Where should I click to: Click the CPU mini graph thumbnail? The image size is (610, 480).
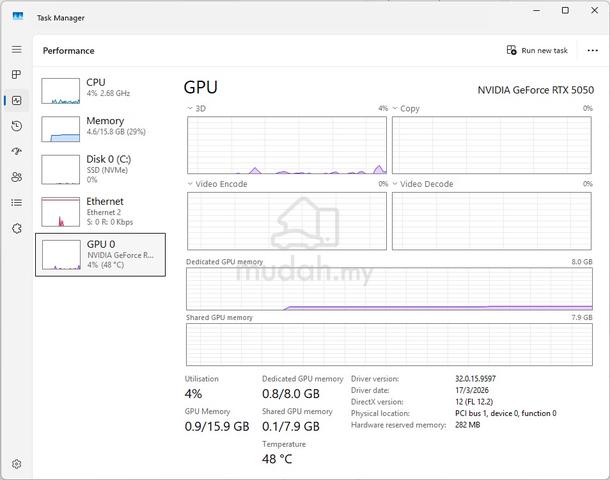click(x=60, y=91)
